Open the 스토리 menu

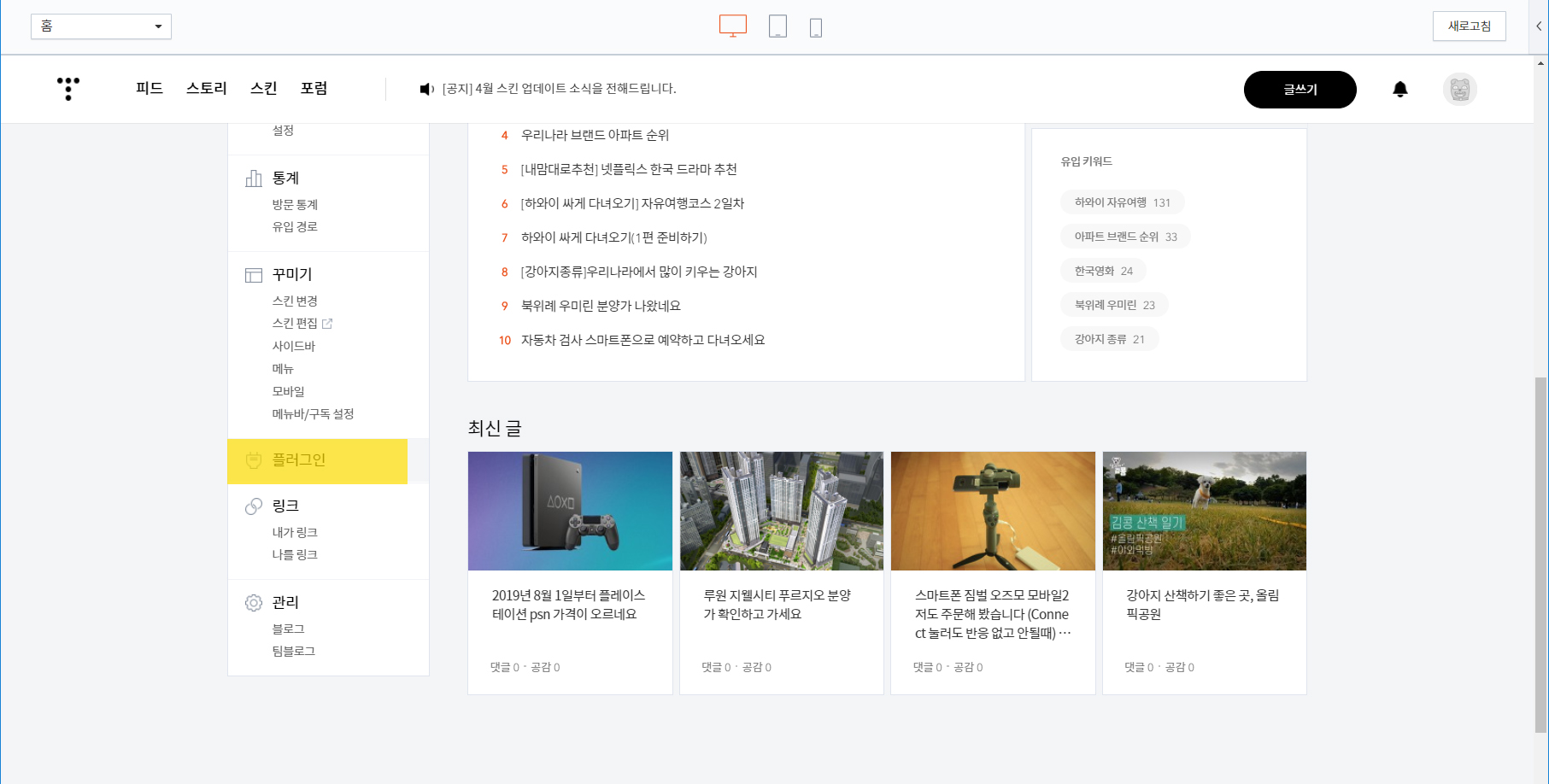pyautogui.click(x=207, y=88)
